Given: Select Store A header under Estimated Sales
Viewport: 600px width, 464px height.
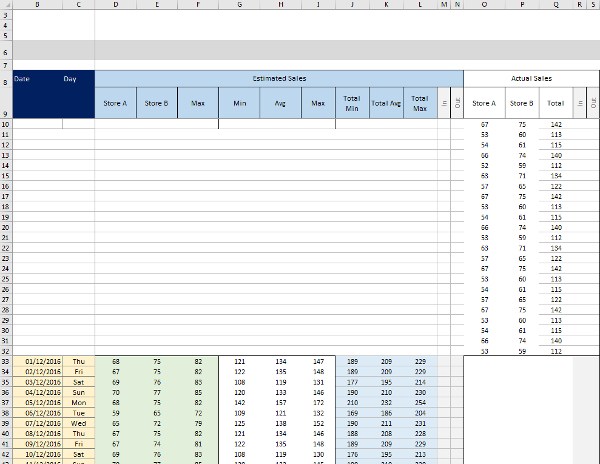Looking at the screenshot, I should point(115,103).
